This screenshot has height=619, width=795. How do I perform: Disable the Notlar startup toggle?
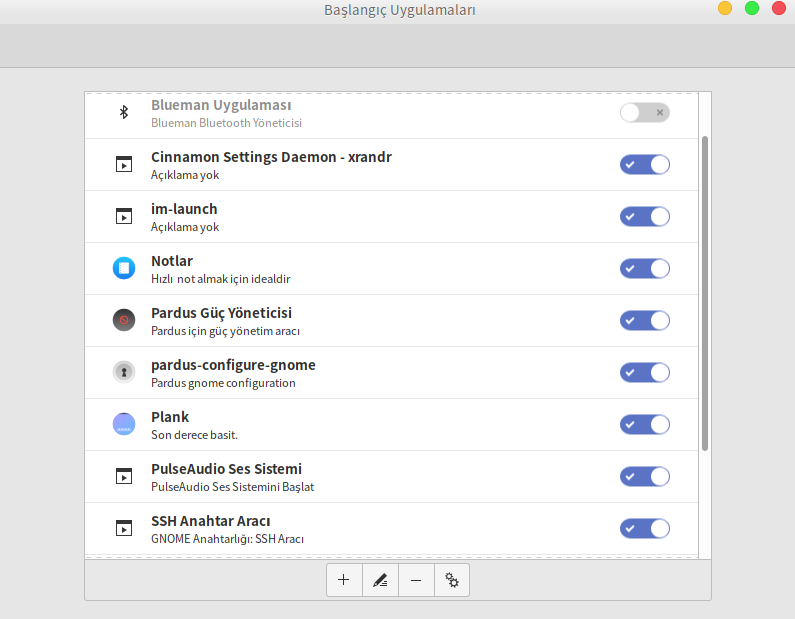(x=644, y=268)
